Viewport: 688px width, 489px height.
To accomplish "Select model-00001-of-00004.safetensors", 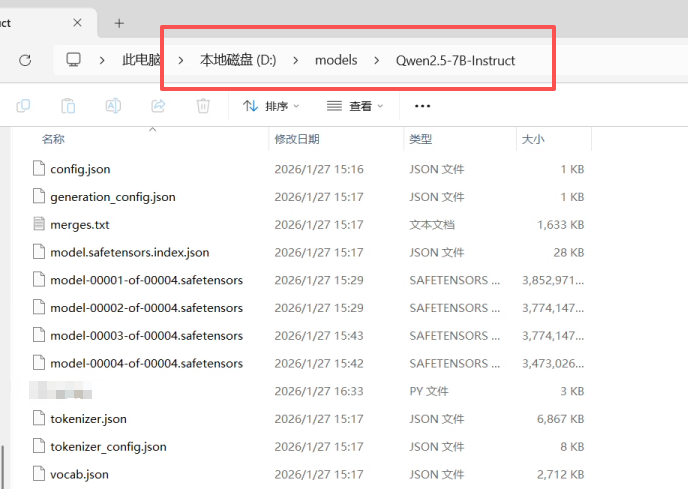I will [x=147, y=280].
